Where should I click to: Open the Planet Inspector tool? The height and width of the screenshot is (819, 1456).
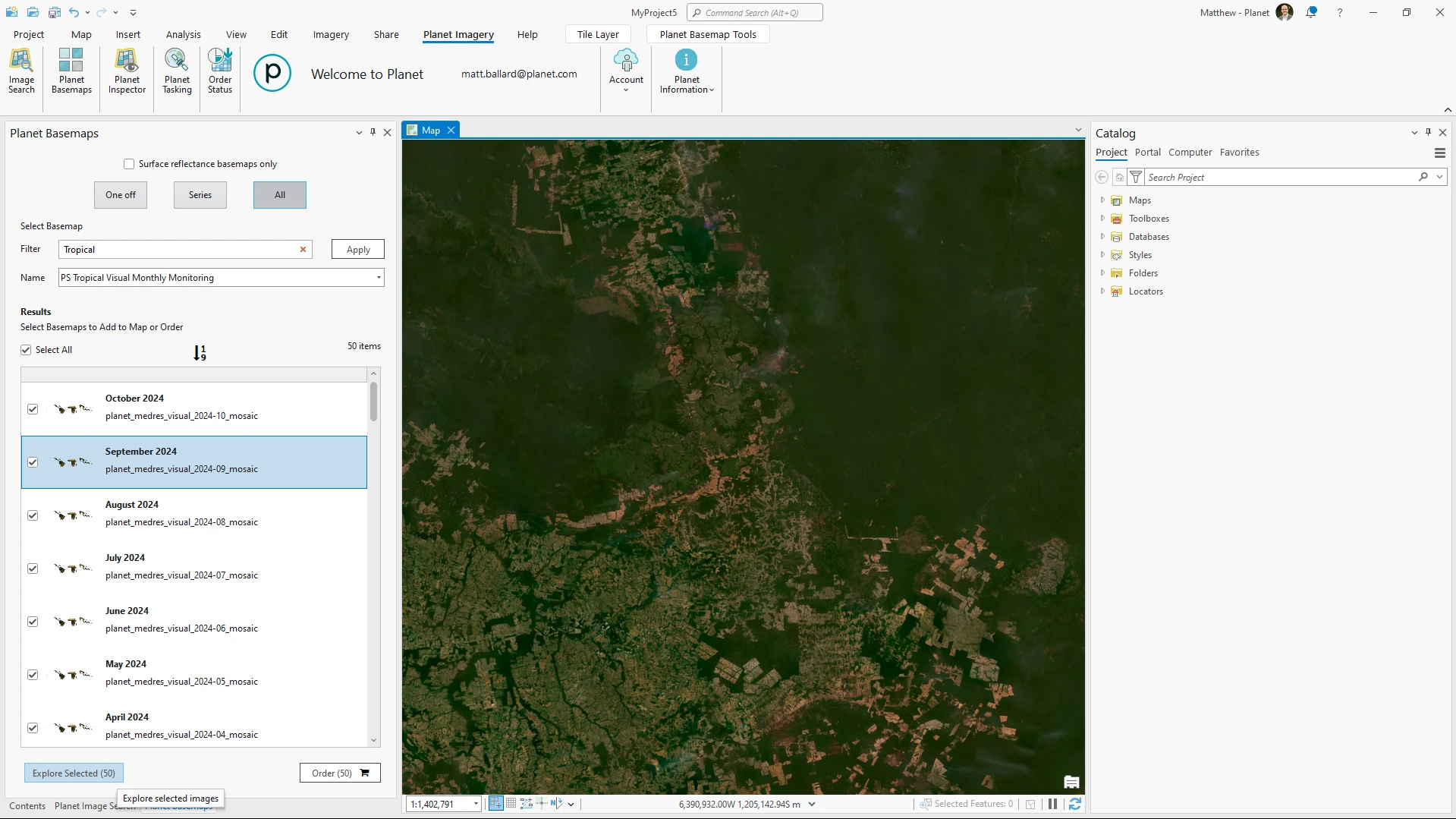127,71
